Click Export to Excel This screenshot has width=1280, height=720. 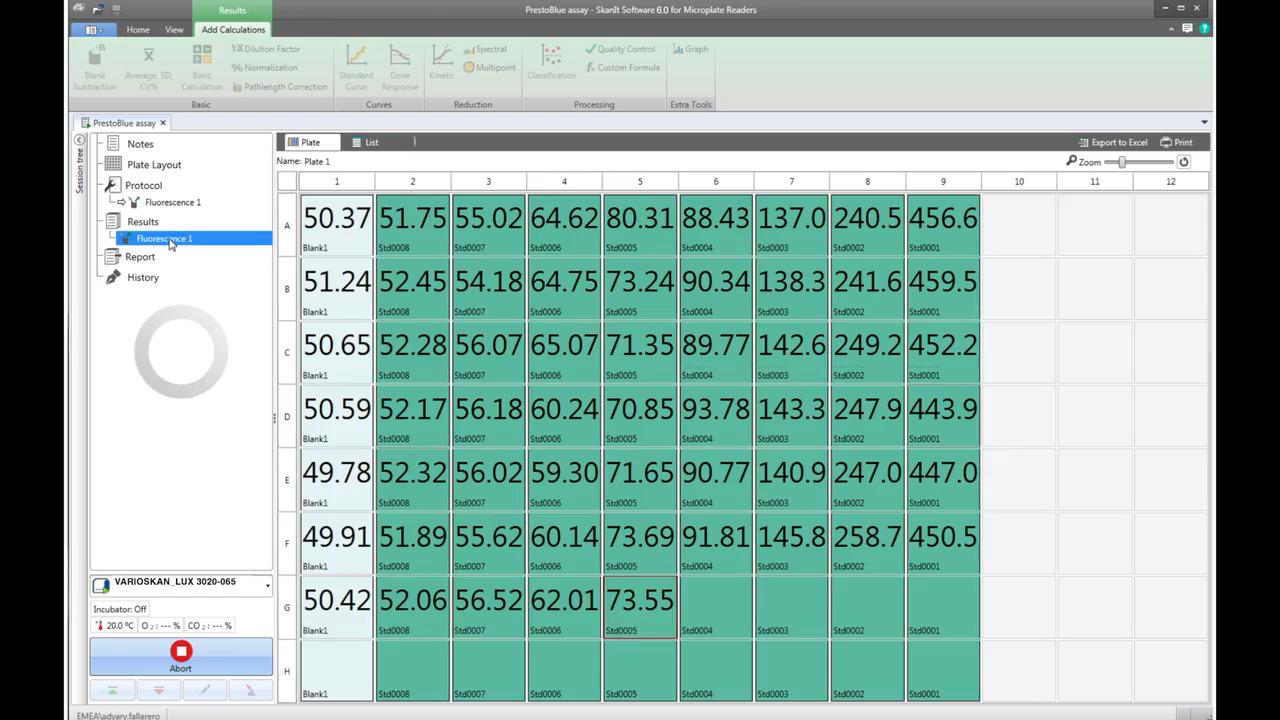[x=1112, y=142]
